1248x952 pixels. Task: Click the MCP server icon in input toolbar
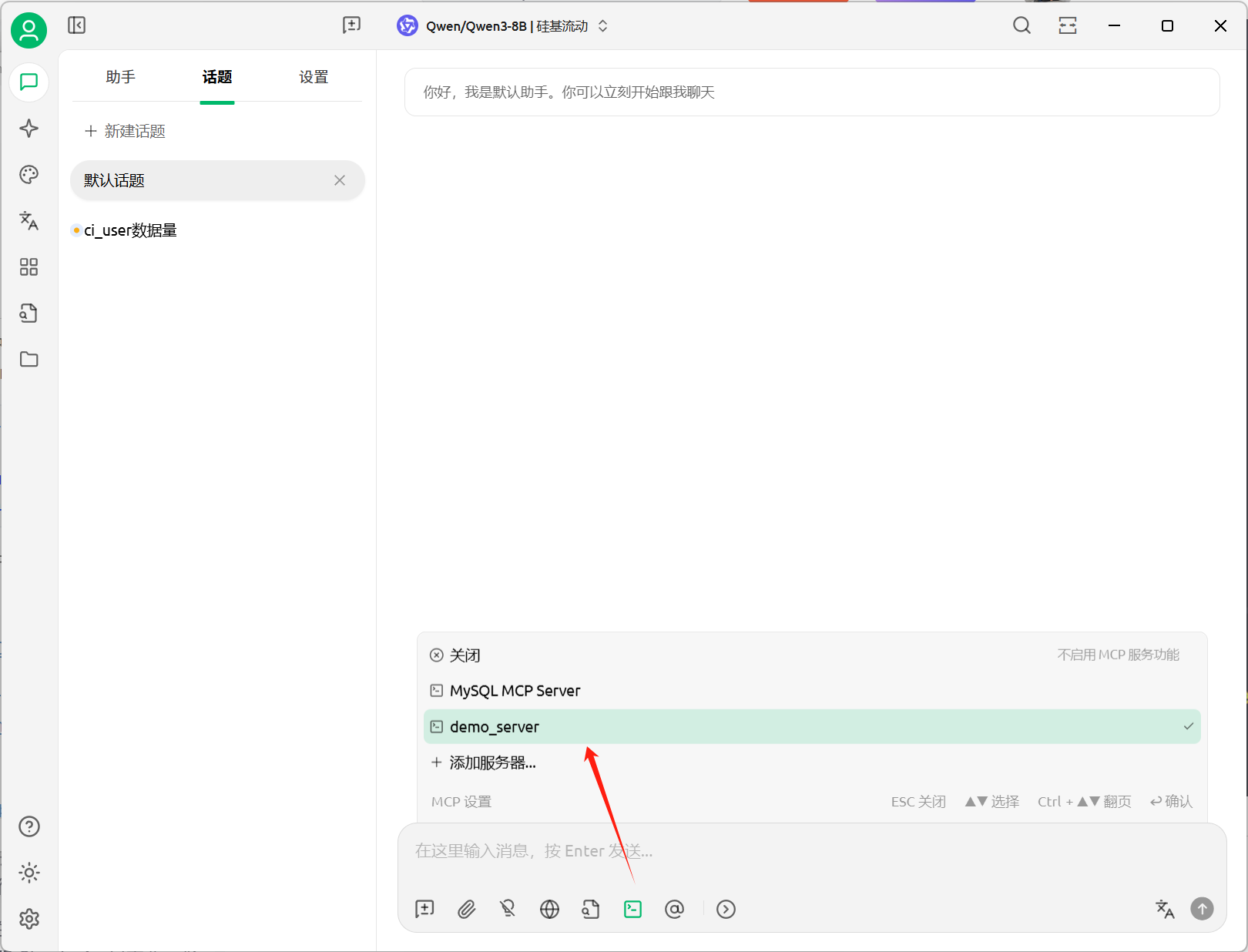(632, 910)
